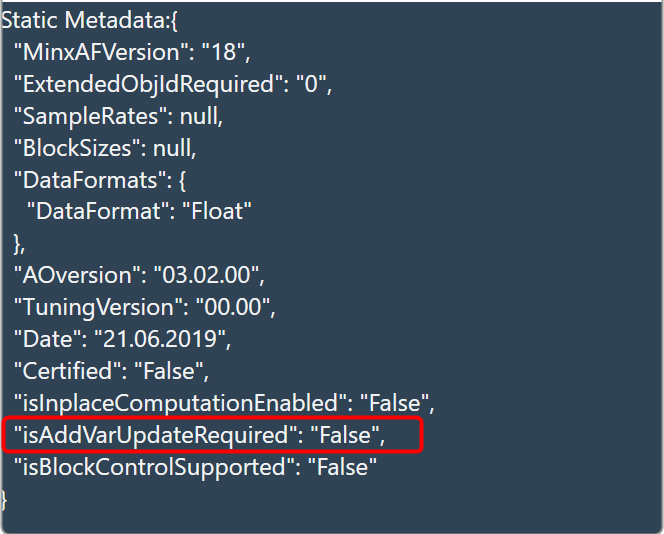This screenshot has width=664, height=534.
Task: Select the isBlockControlSupported line
Action: [195, 467]
